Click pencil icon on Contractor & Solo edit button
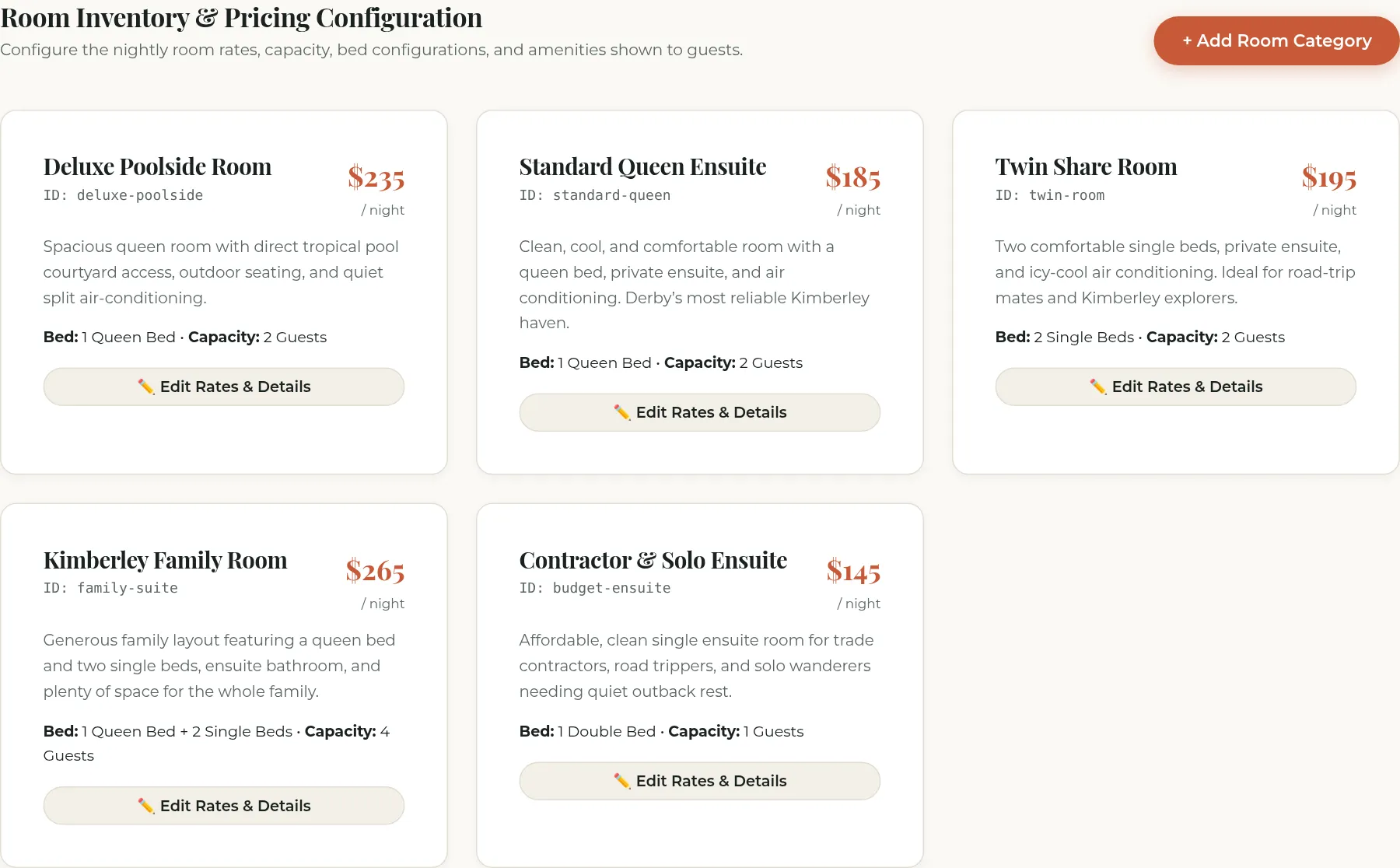Image resolution: width=1400 pixels, height=868 pixels. [x=622, y=781]
